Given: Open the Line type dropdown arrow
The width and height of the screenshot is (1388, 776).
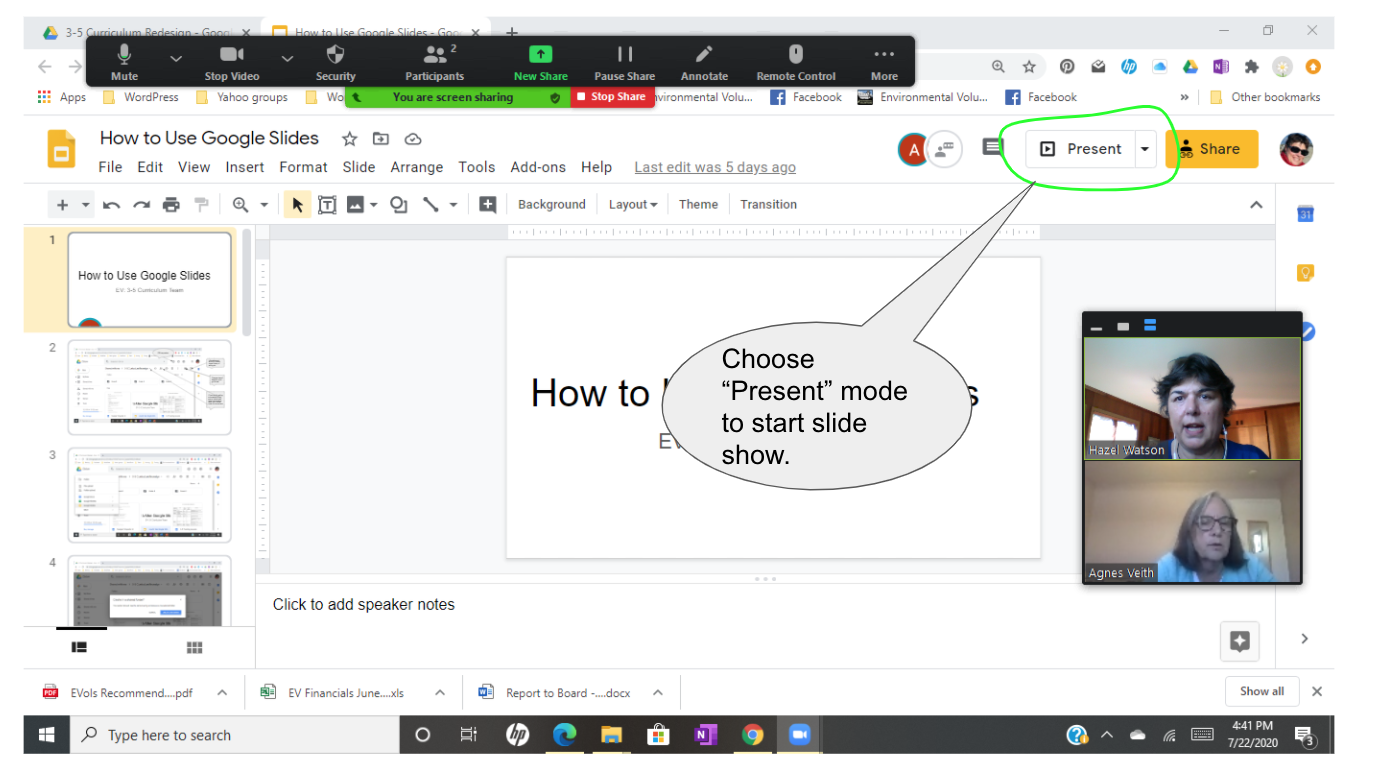Looking at the screenshot, I should click(x=453, y=205).
